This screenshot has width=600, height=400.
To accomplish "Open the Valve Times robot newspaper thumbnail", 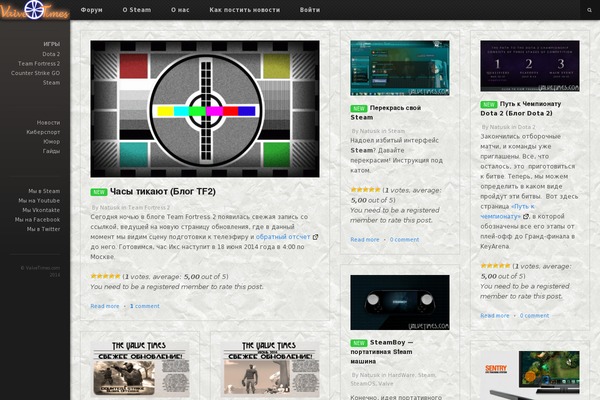I will (x=271, y=369).
